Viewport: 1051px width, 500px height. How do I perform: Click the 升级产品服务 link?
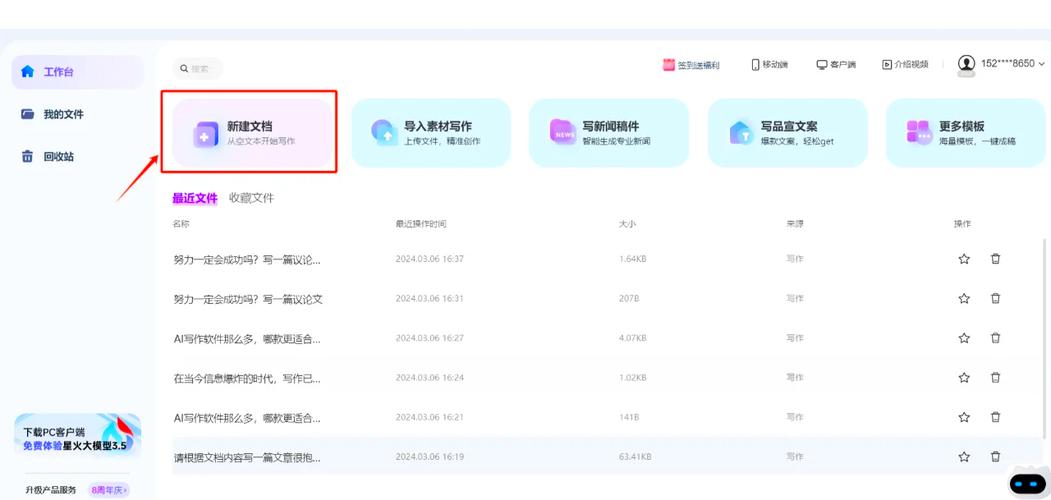pyautogui.click(x=51, y=490)
